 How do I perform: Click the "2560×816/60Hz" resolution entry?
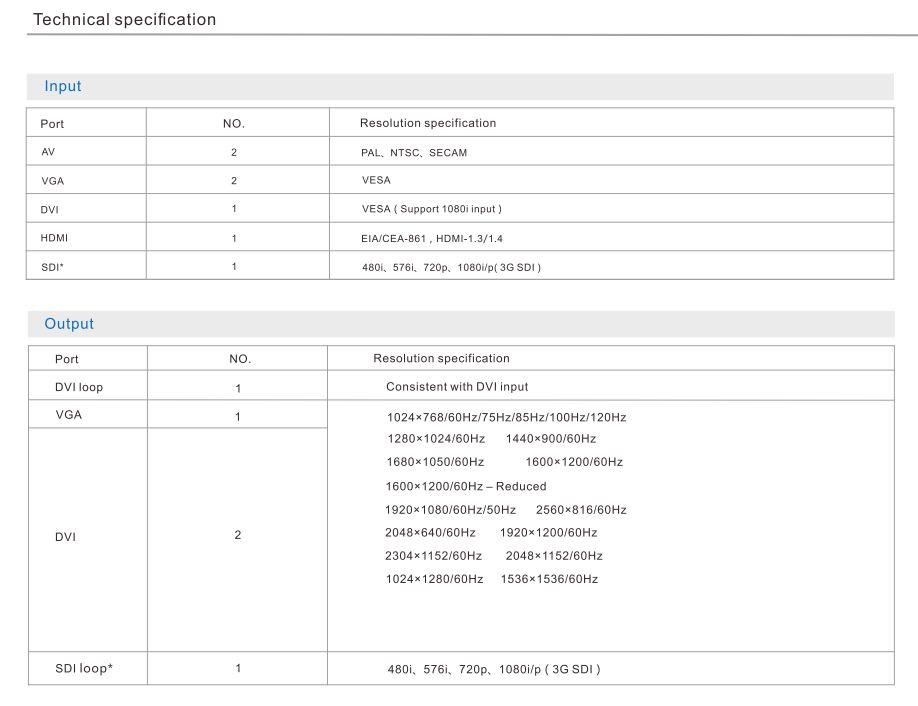click(x=574, y=510)
